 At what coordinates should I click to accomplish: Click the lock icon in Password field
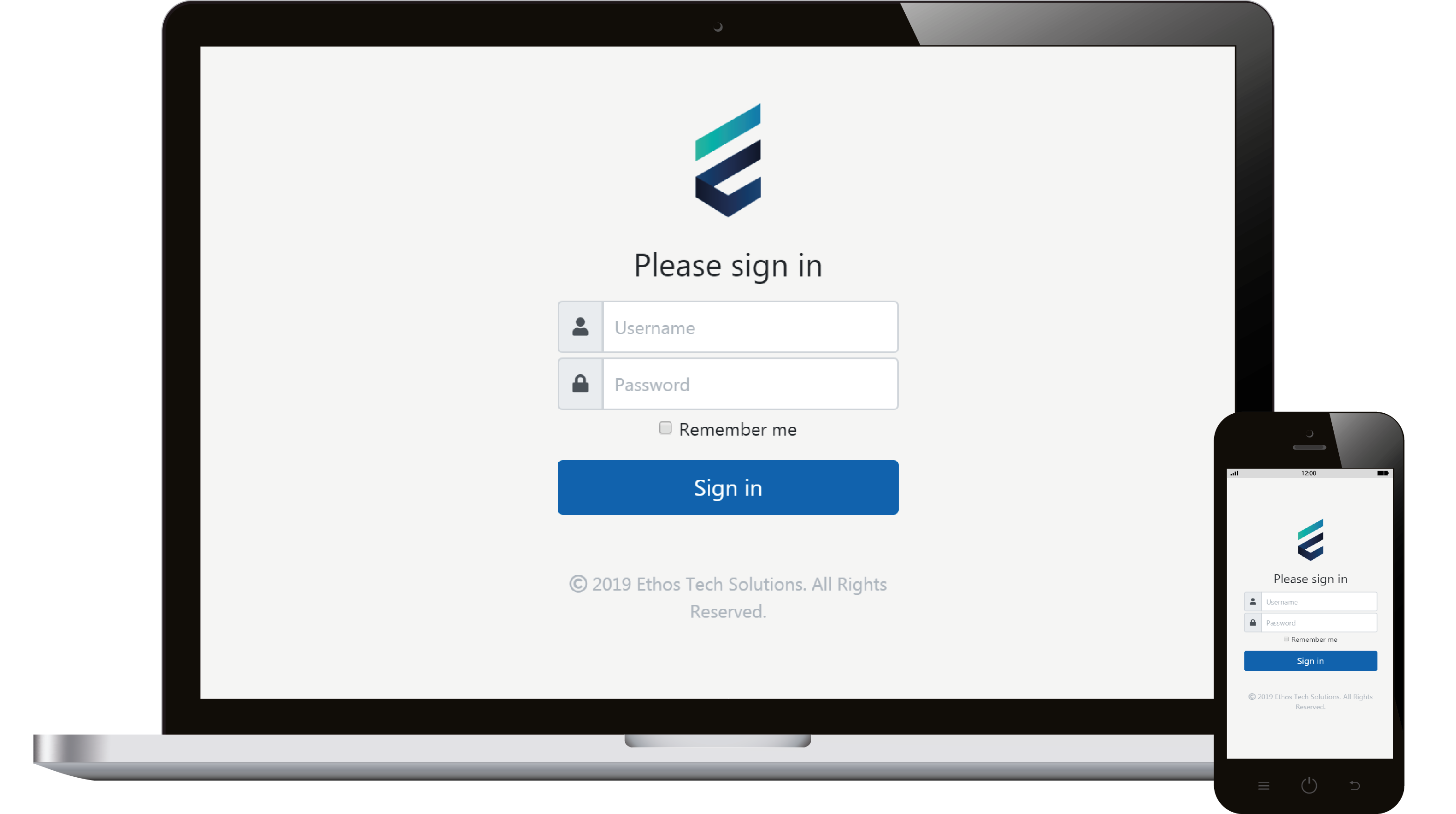point(580,384)
